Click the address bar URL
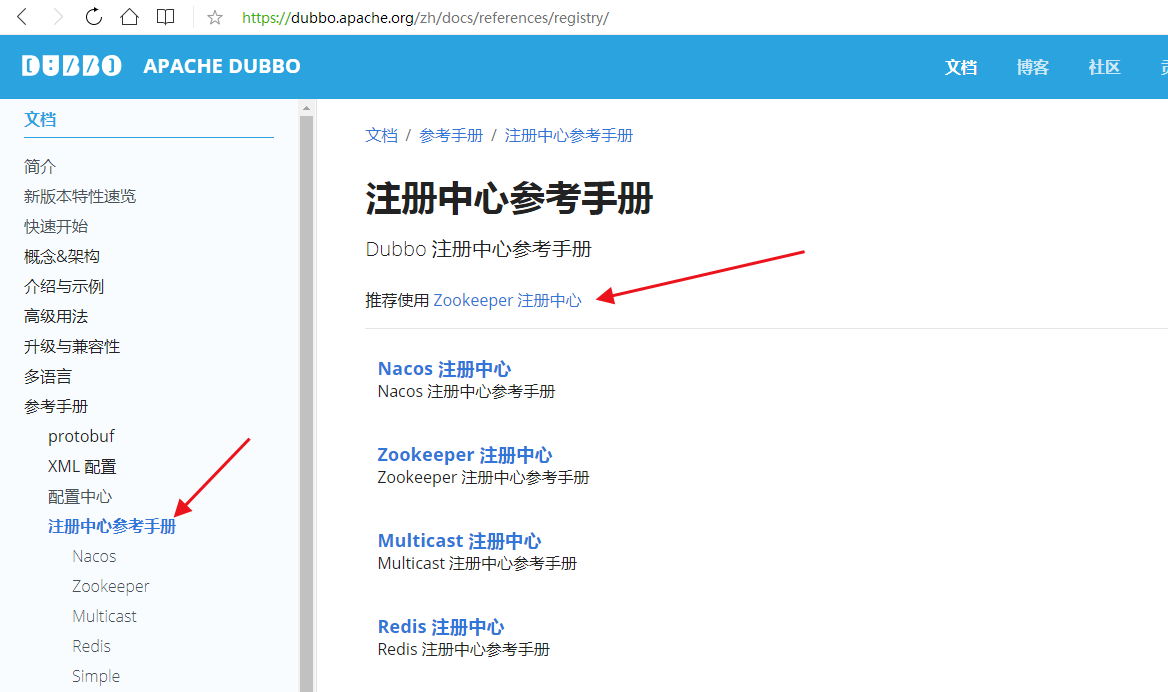 click(x=425, y=17)
